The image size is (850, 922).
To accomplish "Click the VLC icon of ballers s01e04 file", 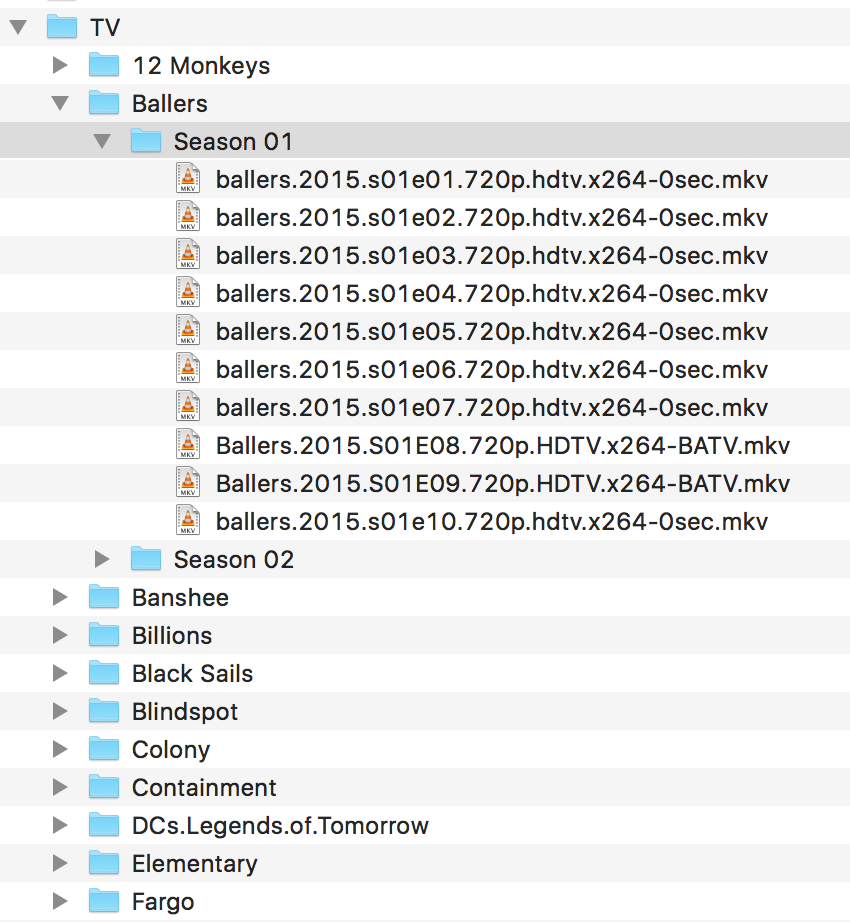I will coord(187,294).
